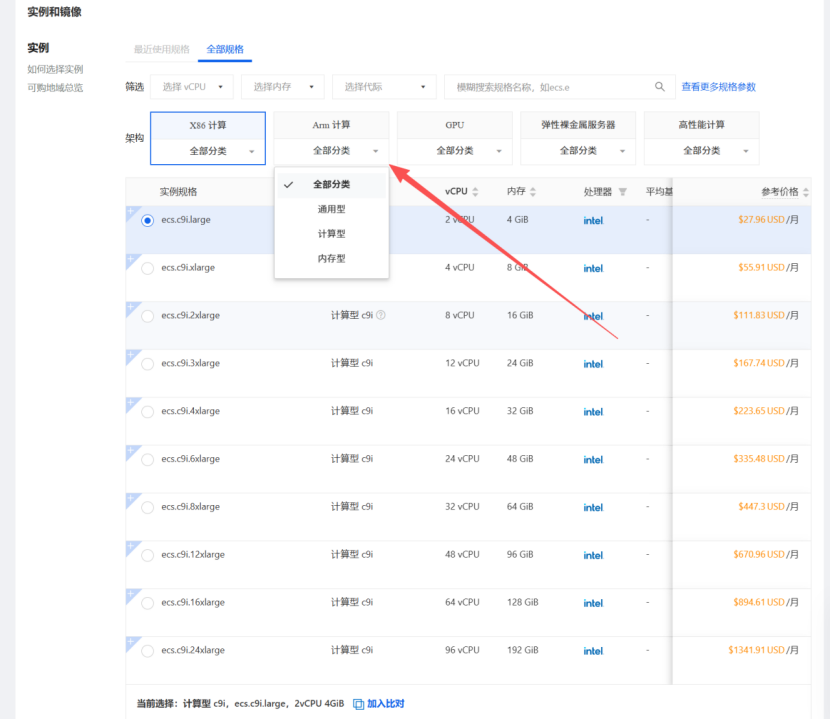This screenshot has width=831, height=720.
Task: Select the ecs.c9i.4xlarge radio button
Action: [148, 411]
